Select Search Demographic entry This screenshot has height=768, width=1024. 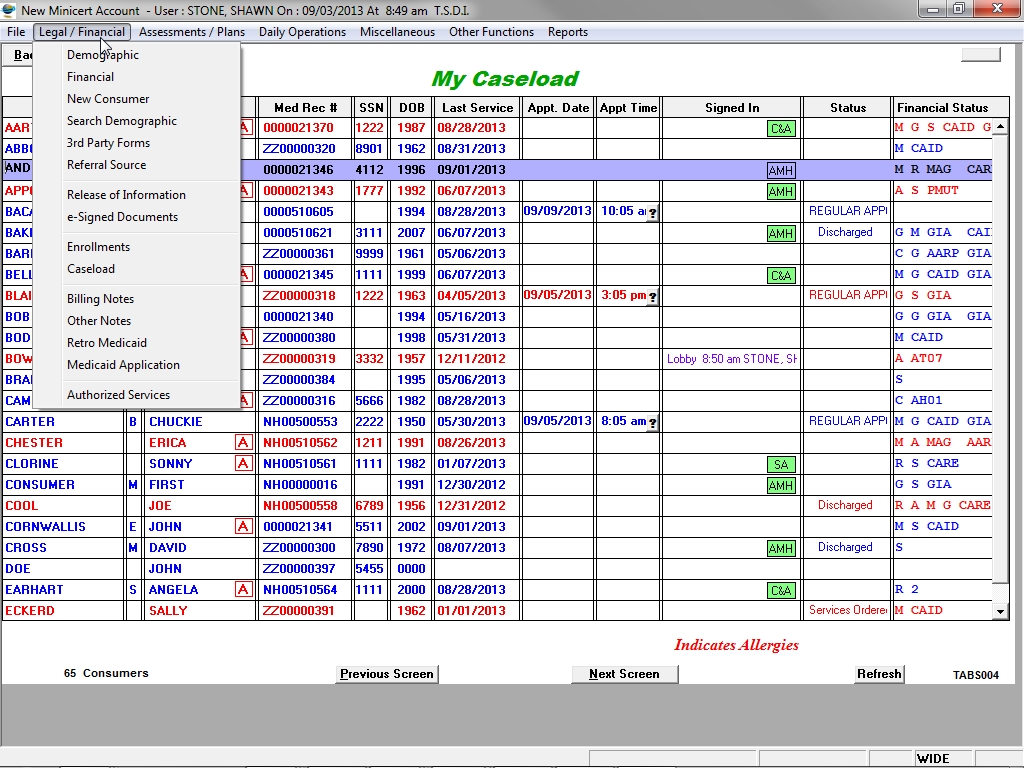click(x=121, y=121)
